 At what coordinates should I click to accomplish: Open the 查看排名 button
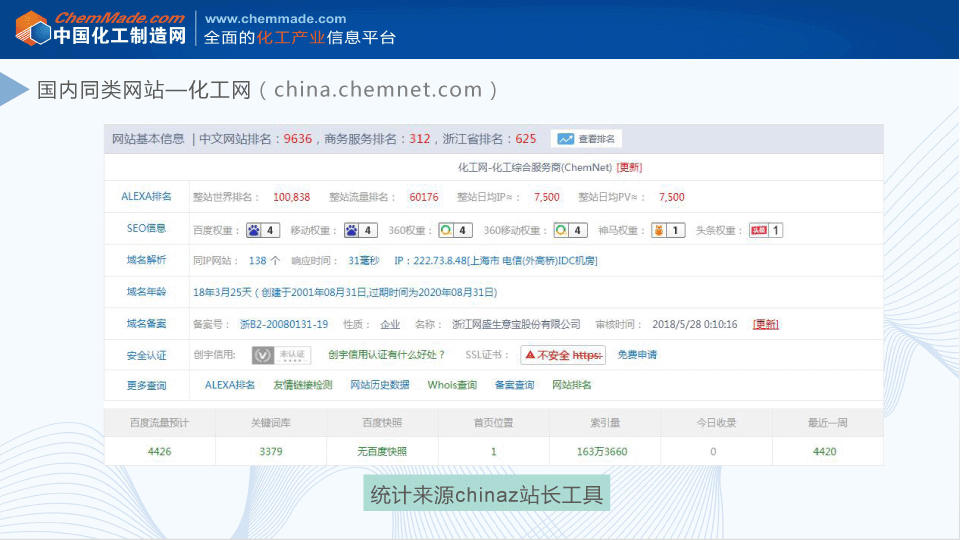(586, 139)
